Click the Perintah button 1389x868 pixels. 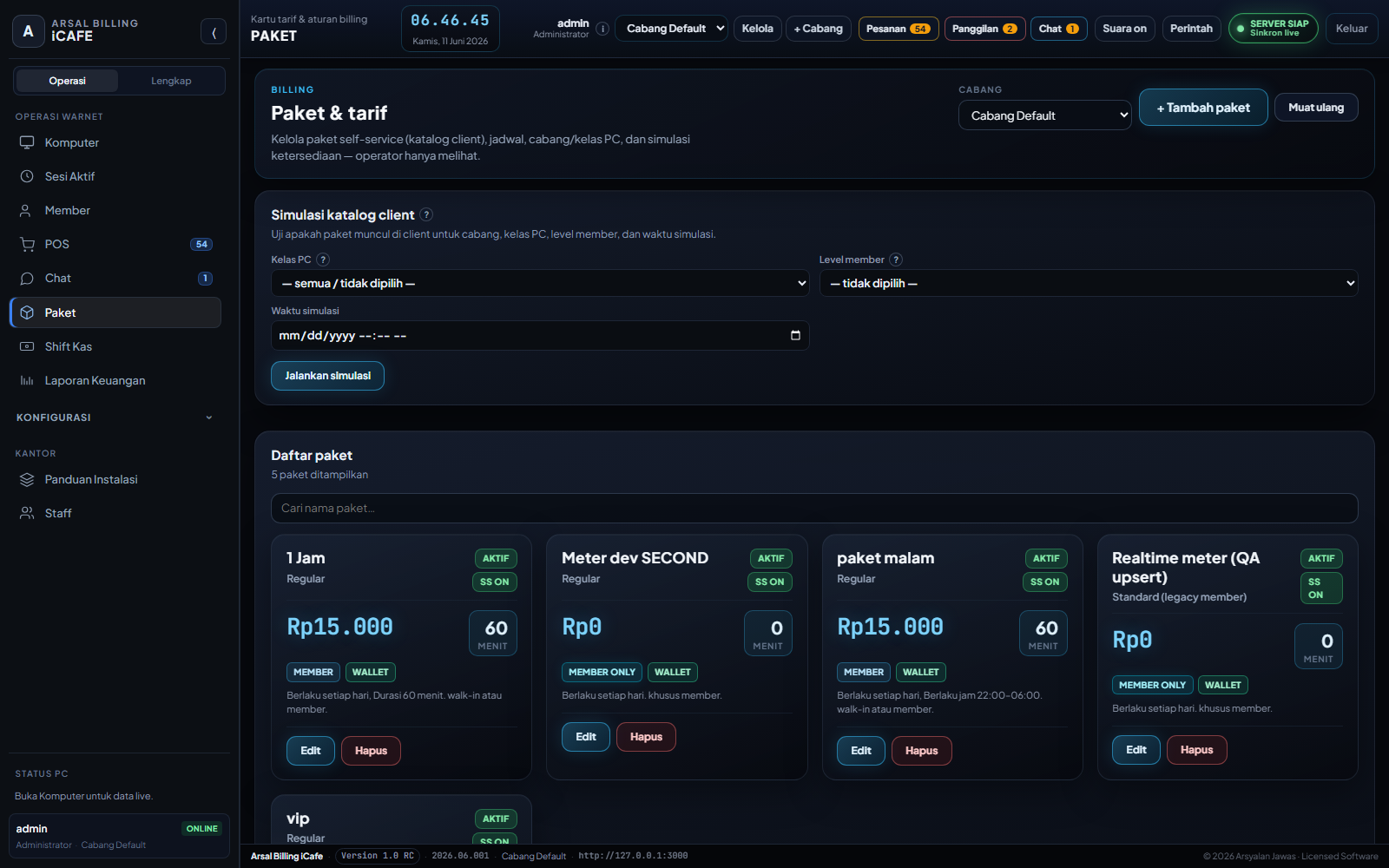tap(1191, 29)
